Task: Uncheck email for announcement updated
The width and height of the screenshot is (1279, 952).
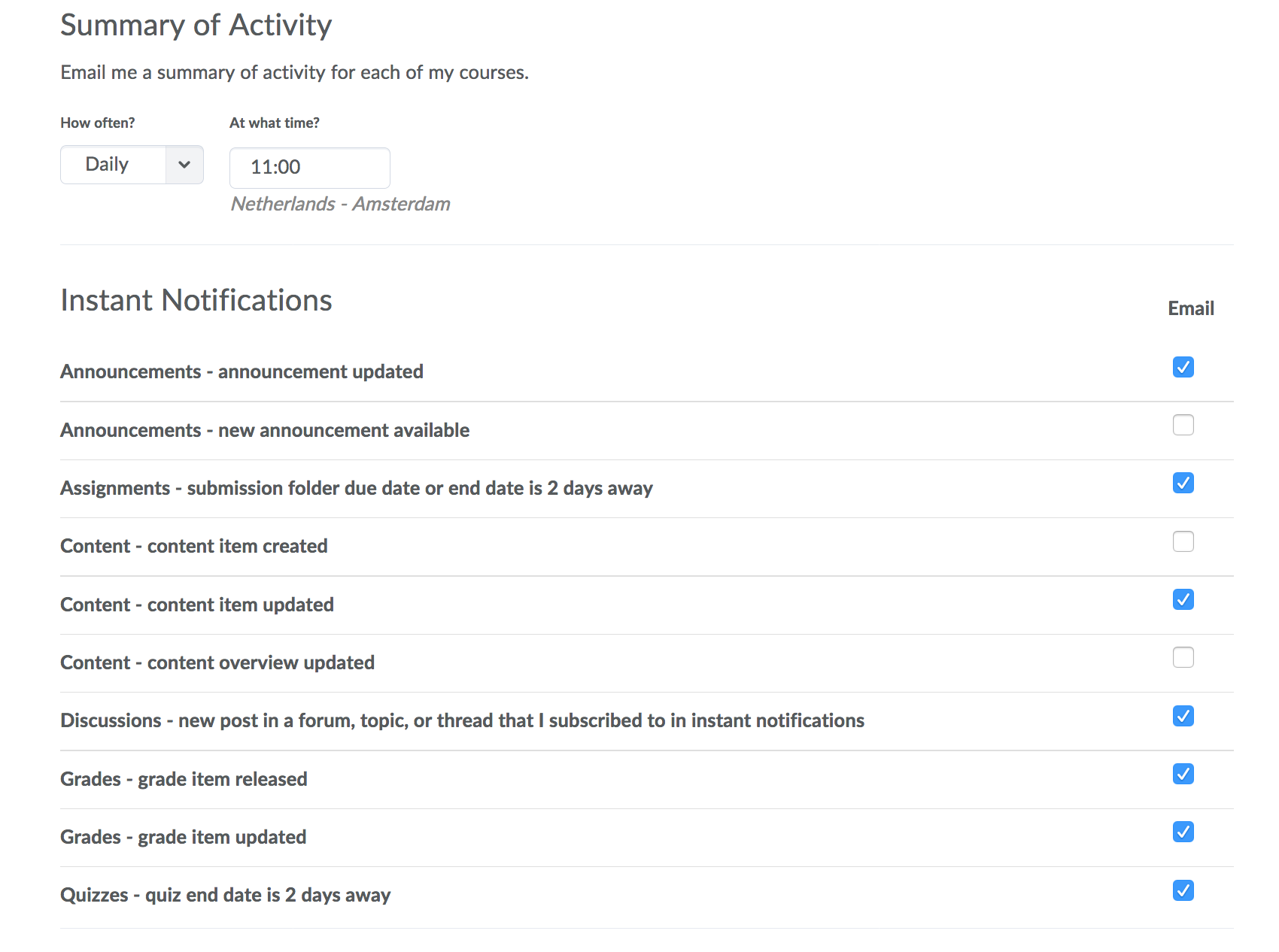Action: [x=1183, y=367]
